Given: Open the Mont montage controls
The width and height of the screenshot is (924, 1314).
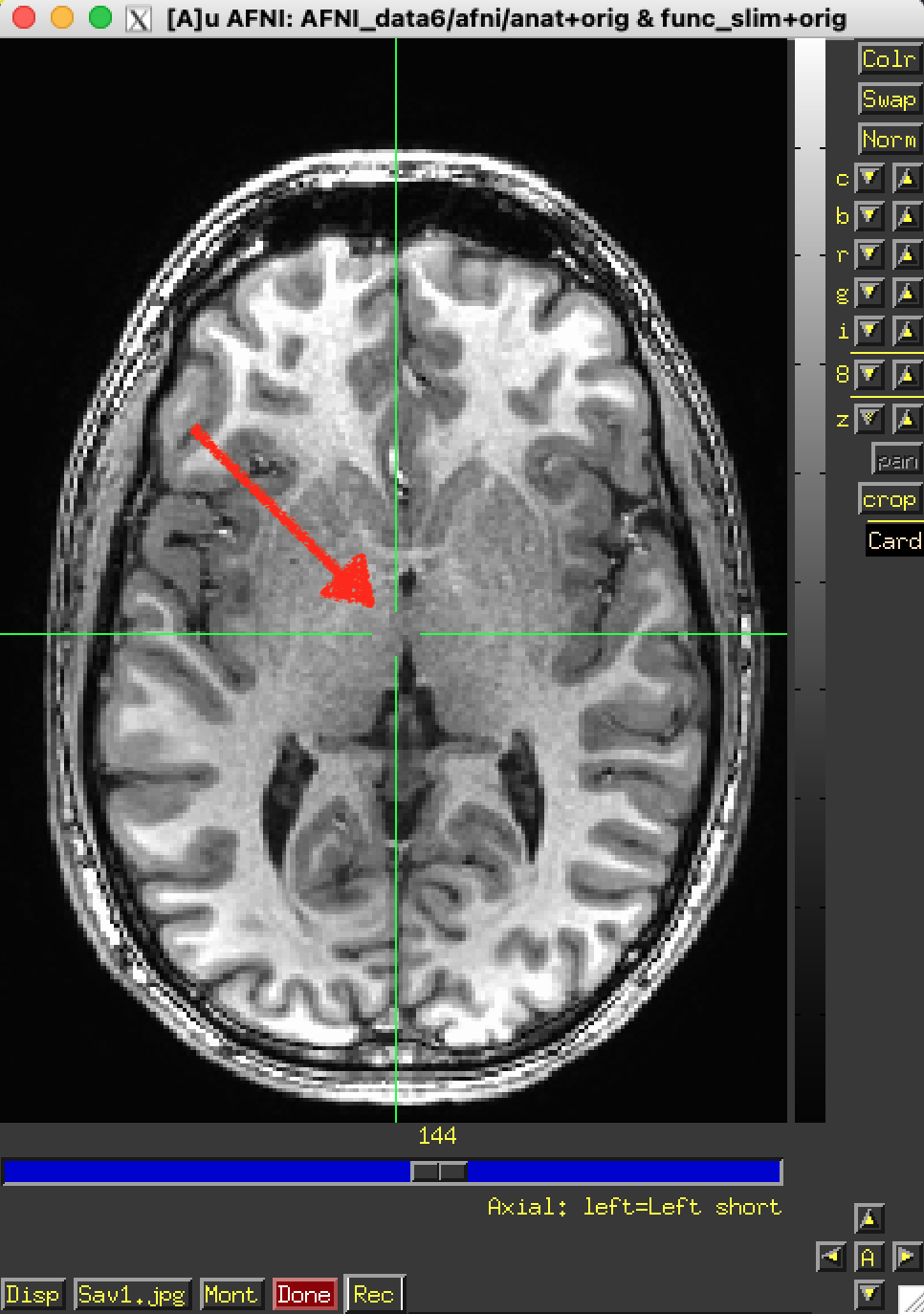Looking at the screenshot, I should (x=231, y=1295).
